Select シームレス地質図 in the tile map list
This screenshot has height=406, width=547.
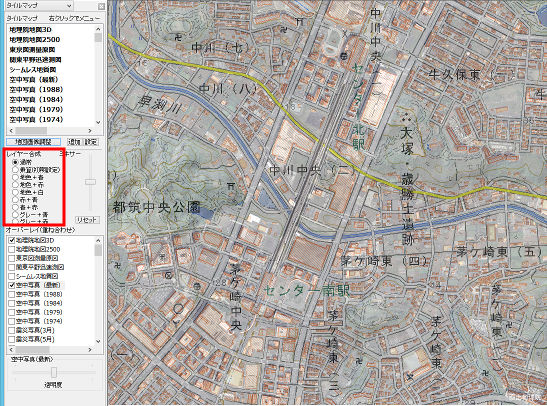[33, 69]
